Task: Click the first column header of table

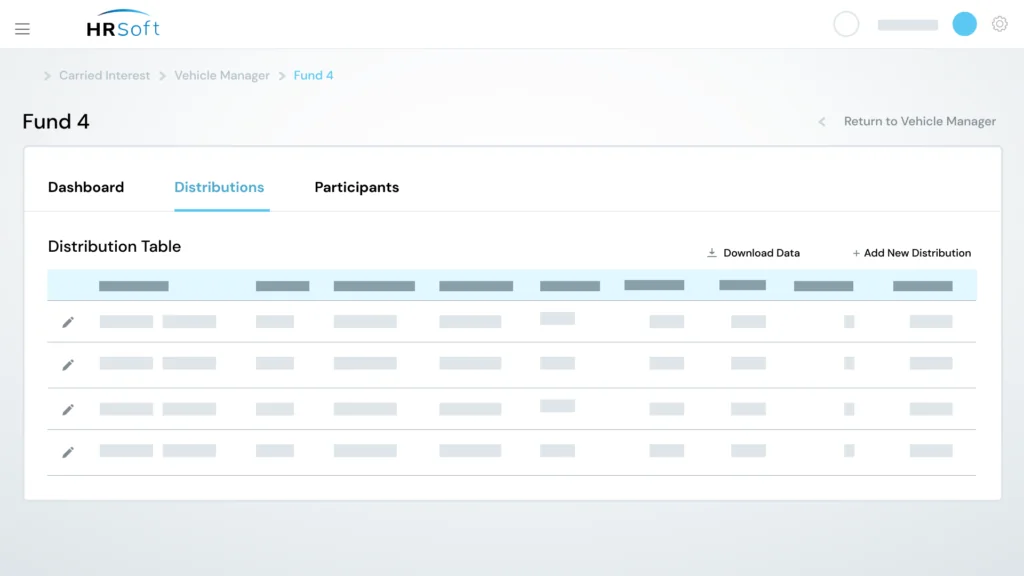Action: 134,286
